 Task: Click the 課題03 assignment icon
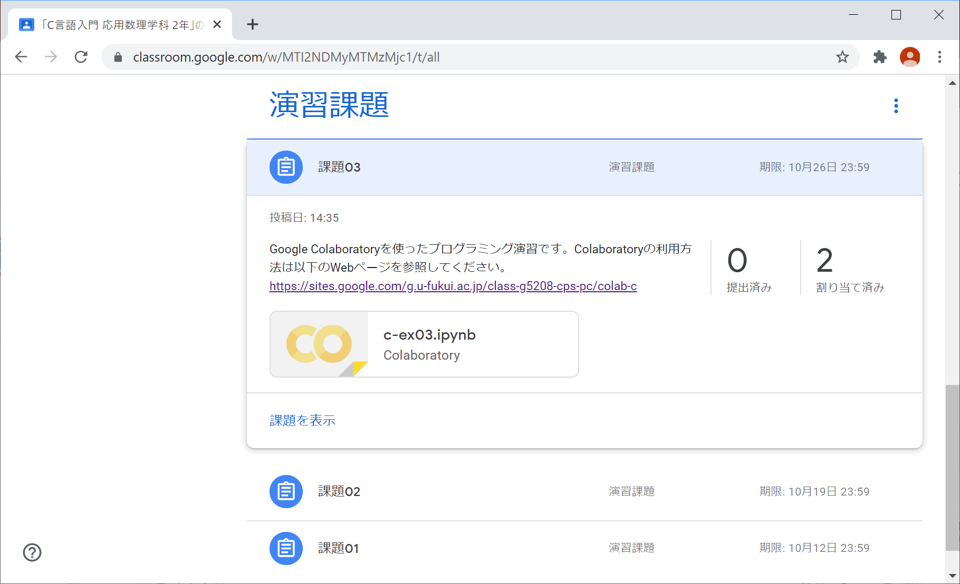pos(286,167)
